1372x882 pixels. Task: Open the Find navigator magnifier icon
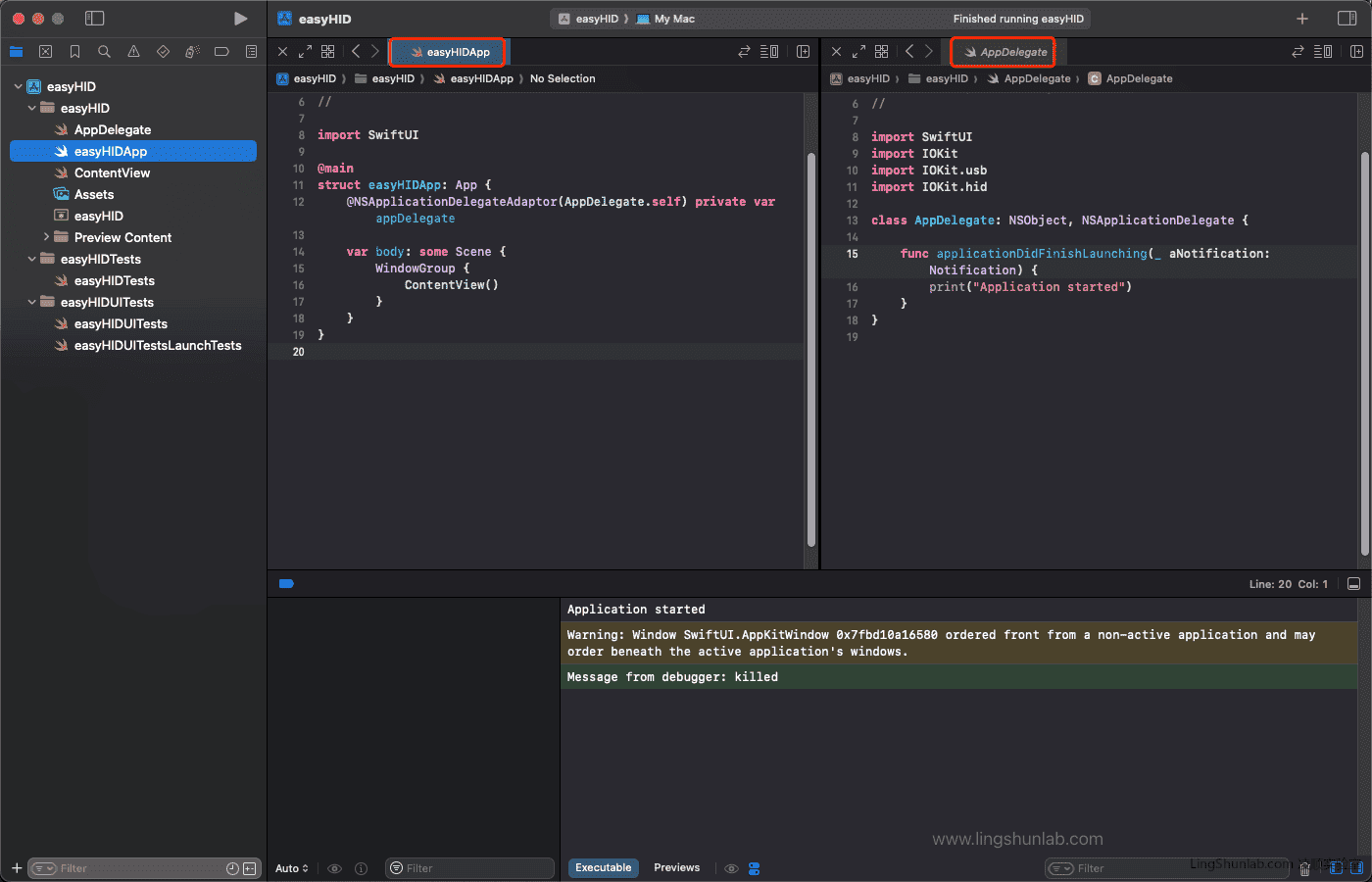(x=104, y=52)
